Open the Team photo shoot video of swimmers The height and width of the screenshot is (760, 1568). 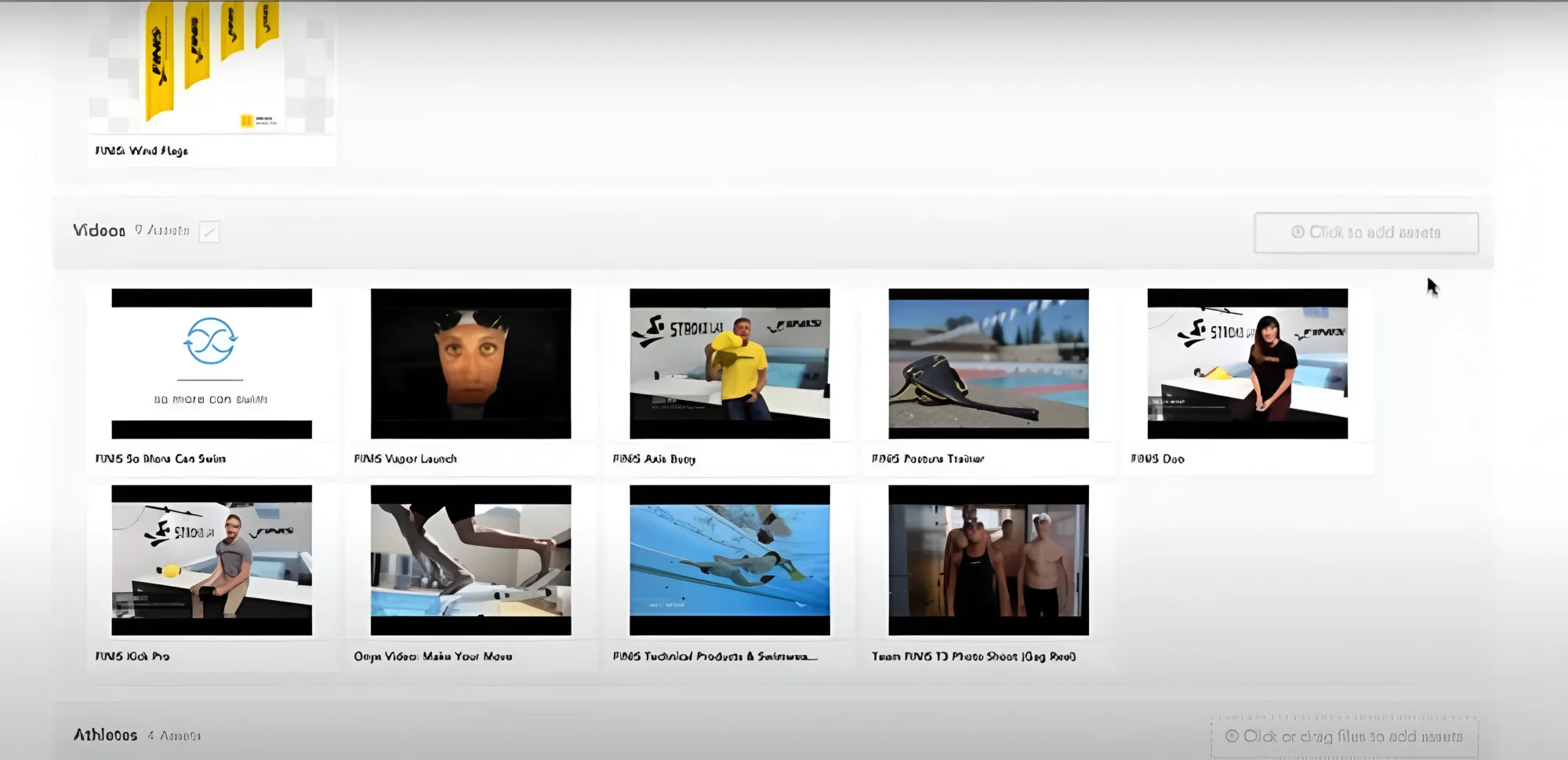(x=988, y=560)
